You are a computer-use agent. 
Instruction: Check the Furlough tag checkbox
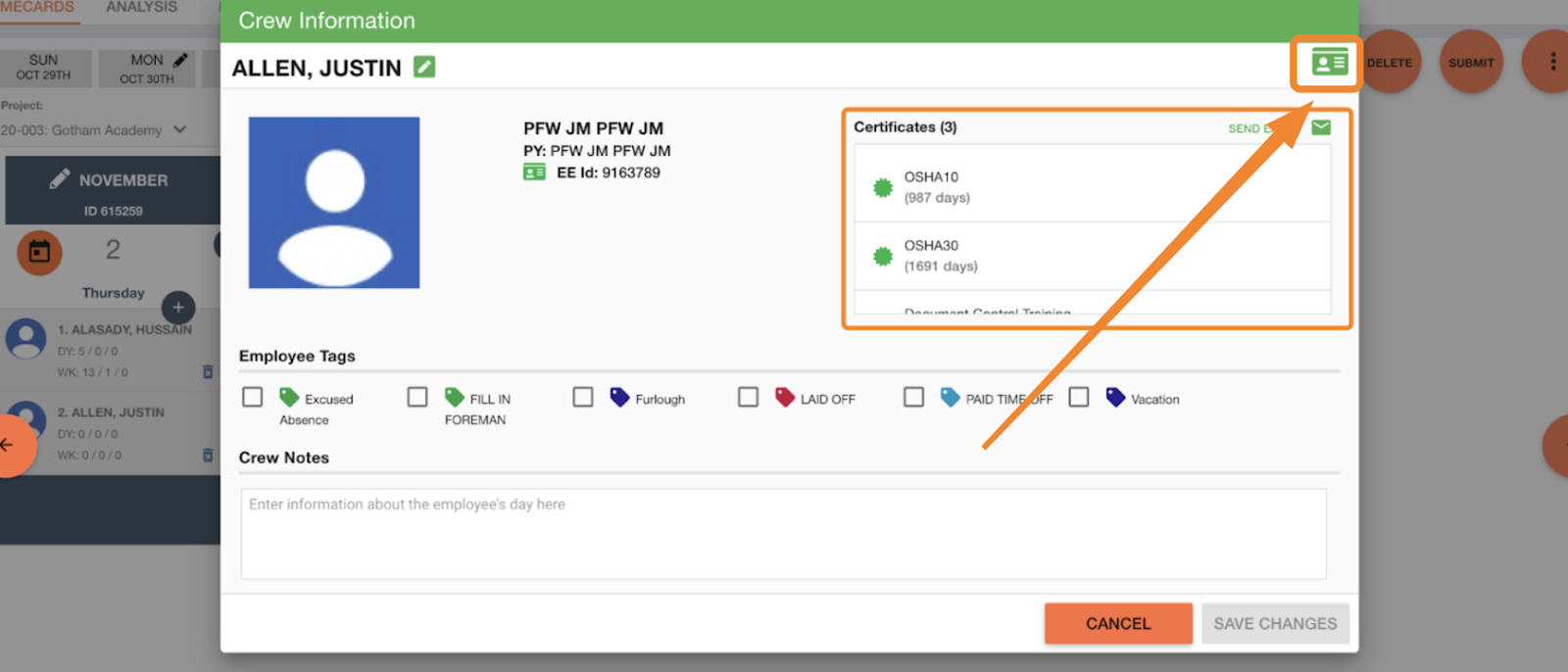(583, 397)
